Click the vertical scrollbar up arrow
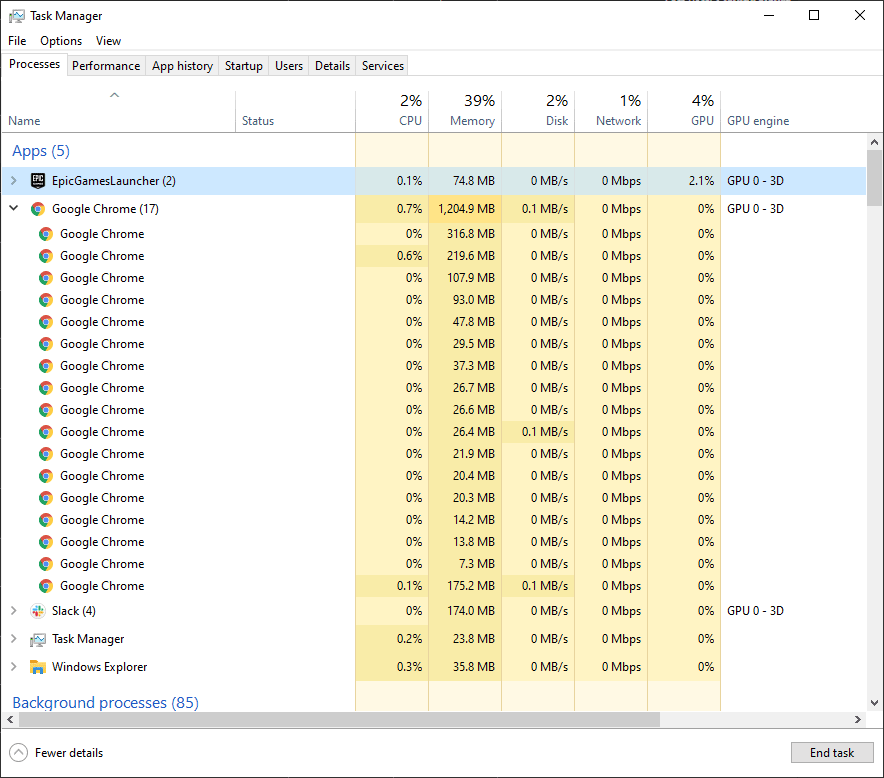The width and height of the screenshot is (884, 778). tap(874, 142)
